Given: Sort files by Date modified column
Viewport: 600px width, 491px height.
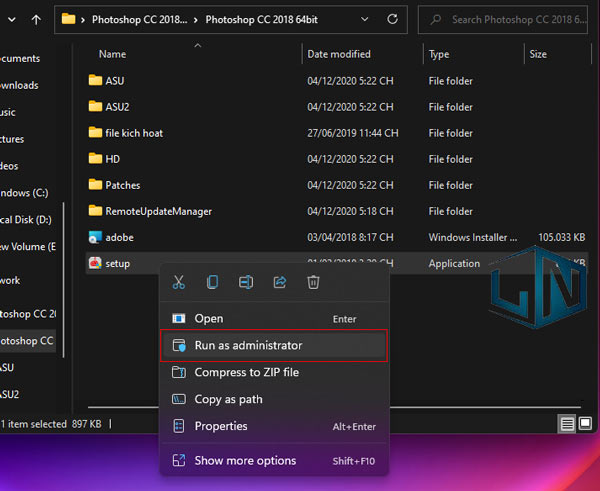Looking at the screenshot, I should coord(339,54).
